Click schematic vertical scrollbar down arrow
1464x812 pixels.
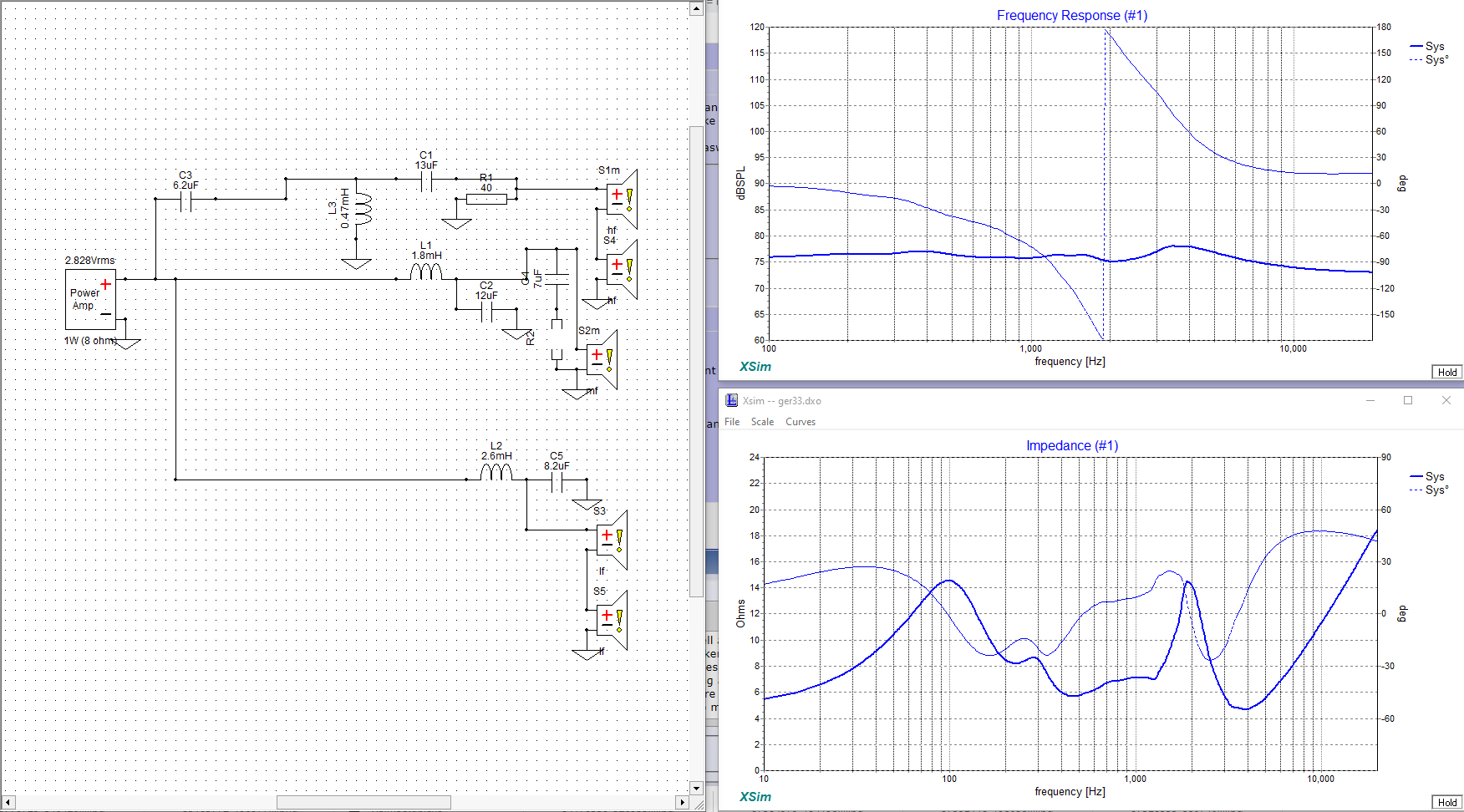point(696,788)
